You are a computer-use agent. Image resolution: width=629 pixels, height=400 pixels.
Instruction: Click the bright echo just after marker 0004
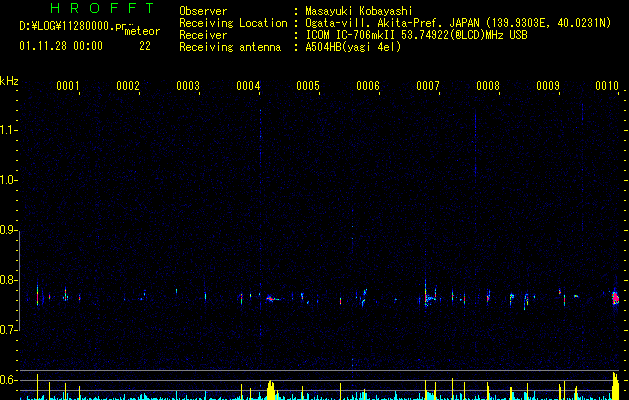[x=271, y=298]
